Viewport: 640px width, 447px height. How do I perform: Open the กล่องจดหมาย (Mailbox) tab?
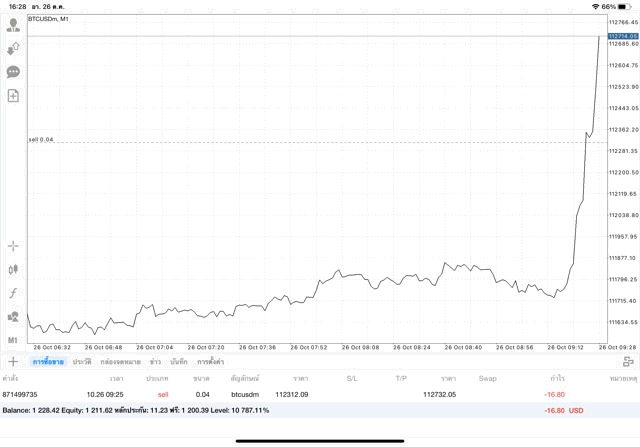point(120,361)
